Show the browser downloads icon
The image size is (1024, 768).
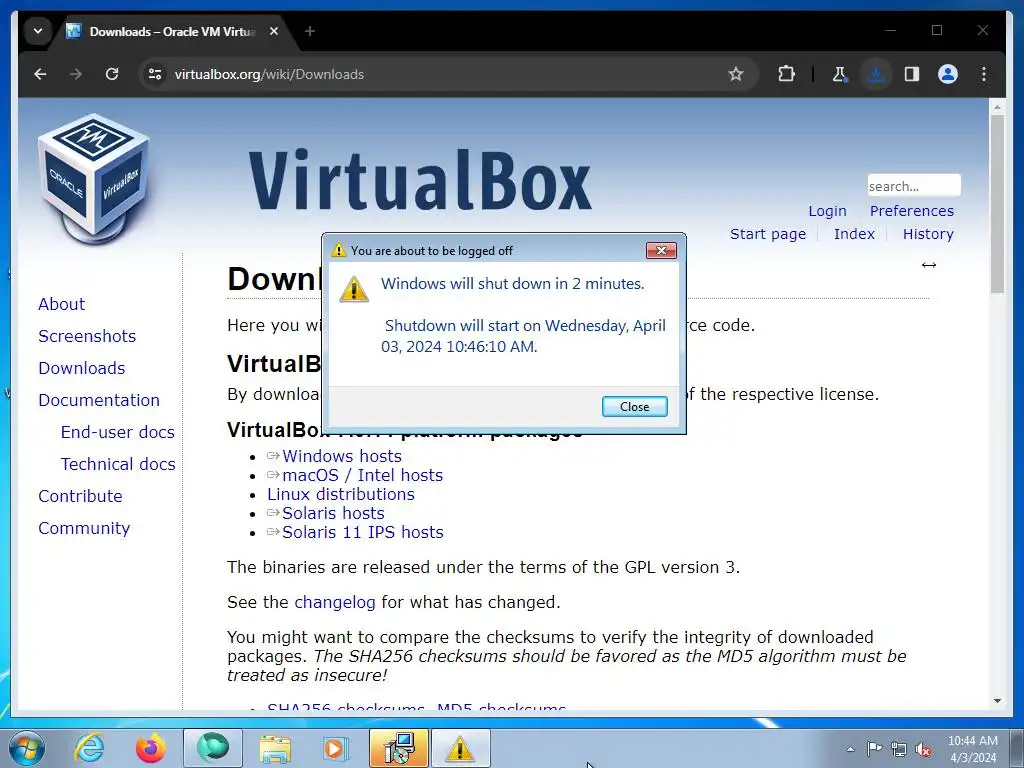pyautogui.click(x=876, y=74)
